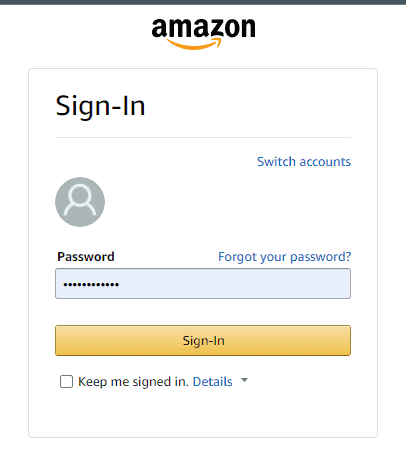Screen dimensions: 406x458
Task: Click the Amazon logo at the top
Action: tap(203, 34)
